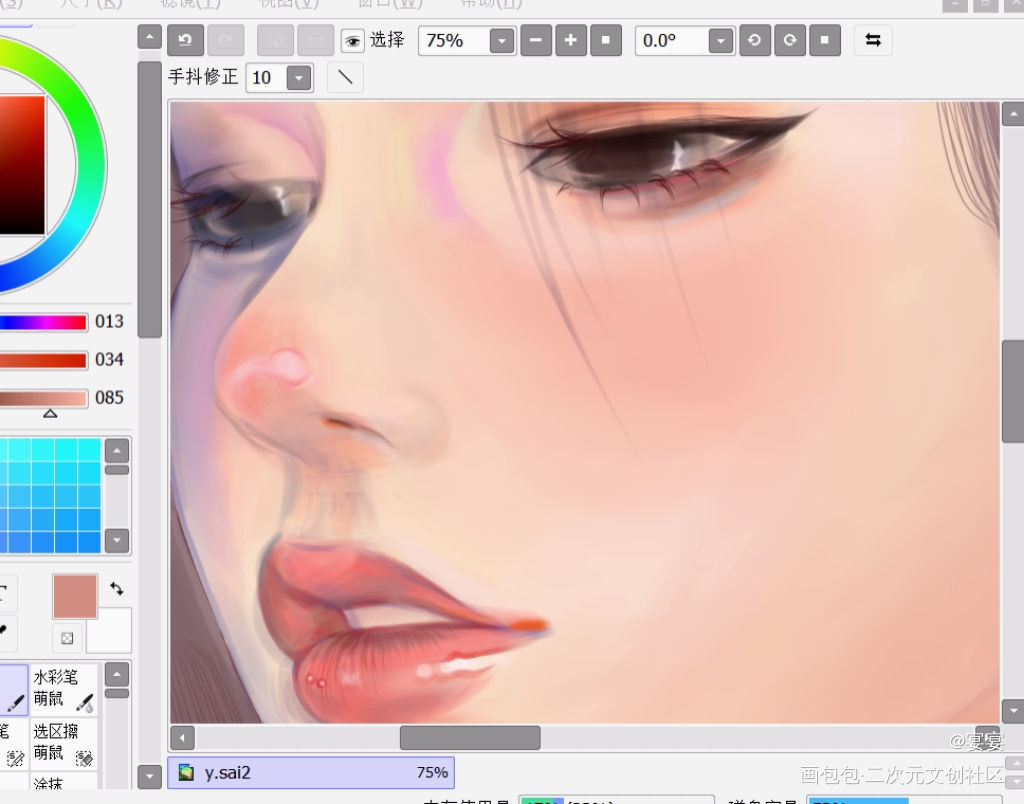Select the 水彩笔 萌鼠 brush preset

click(x=64, y=690)
